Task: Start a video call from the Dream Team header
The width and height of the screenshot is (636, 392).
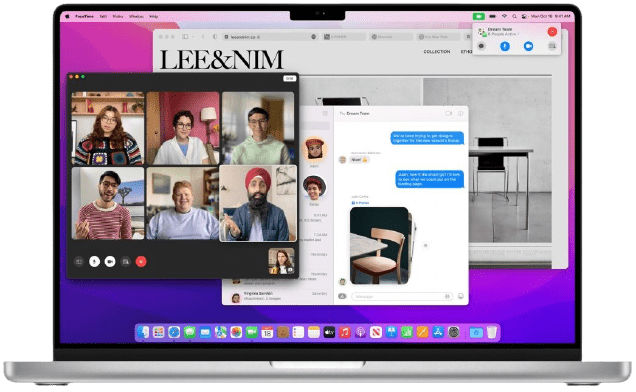Action: pos(448,114)
